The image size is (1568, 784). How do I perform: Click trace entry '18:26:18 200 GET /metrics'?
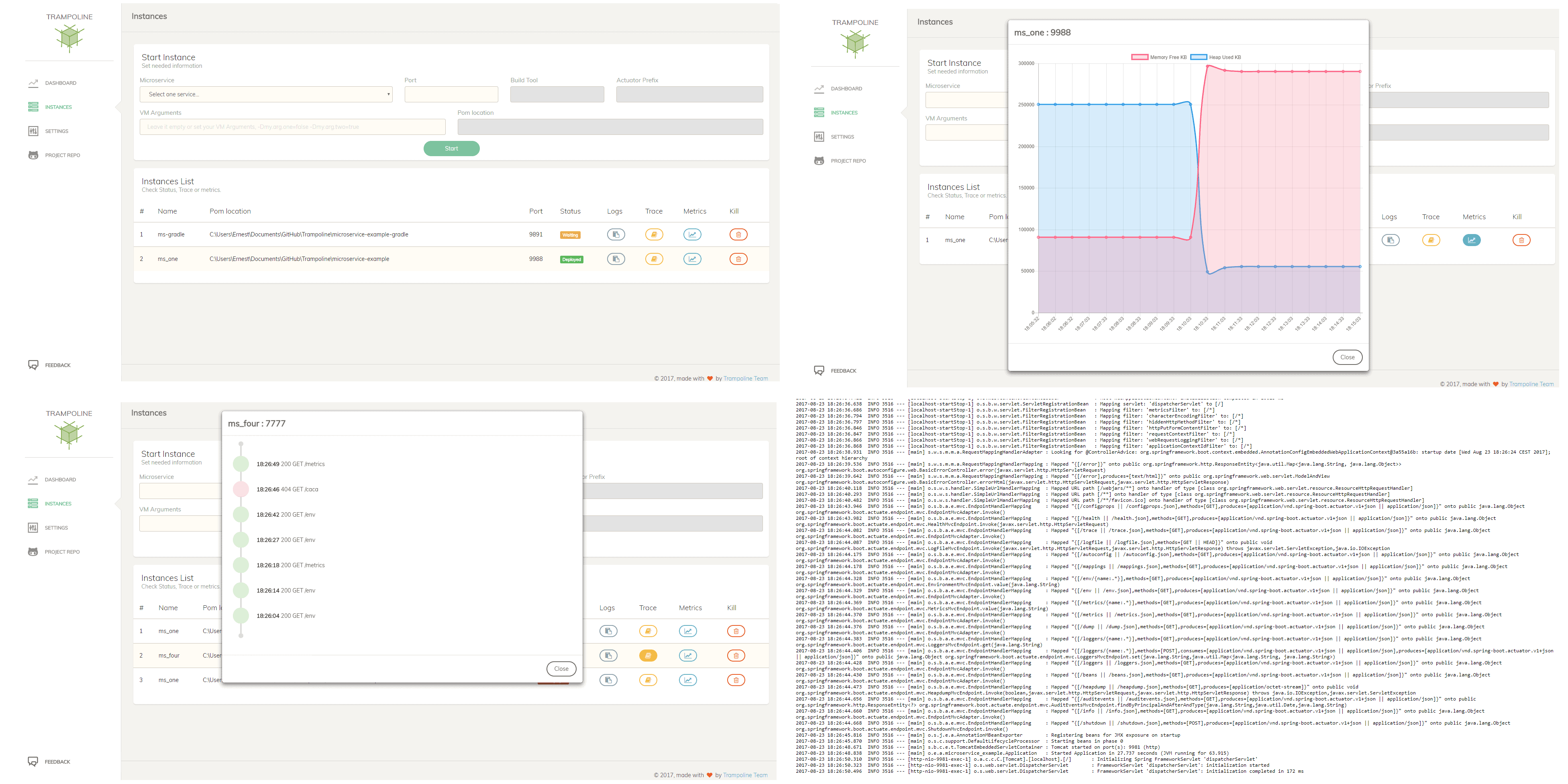290,565
